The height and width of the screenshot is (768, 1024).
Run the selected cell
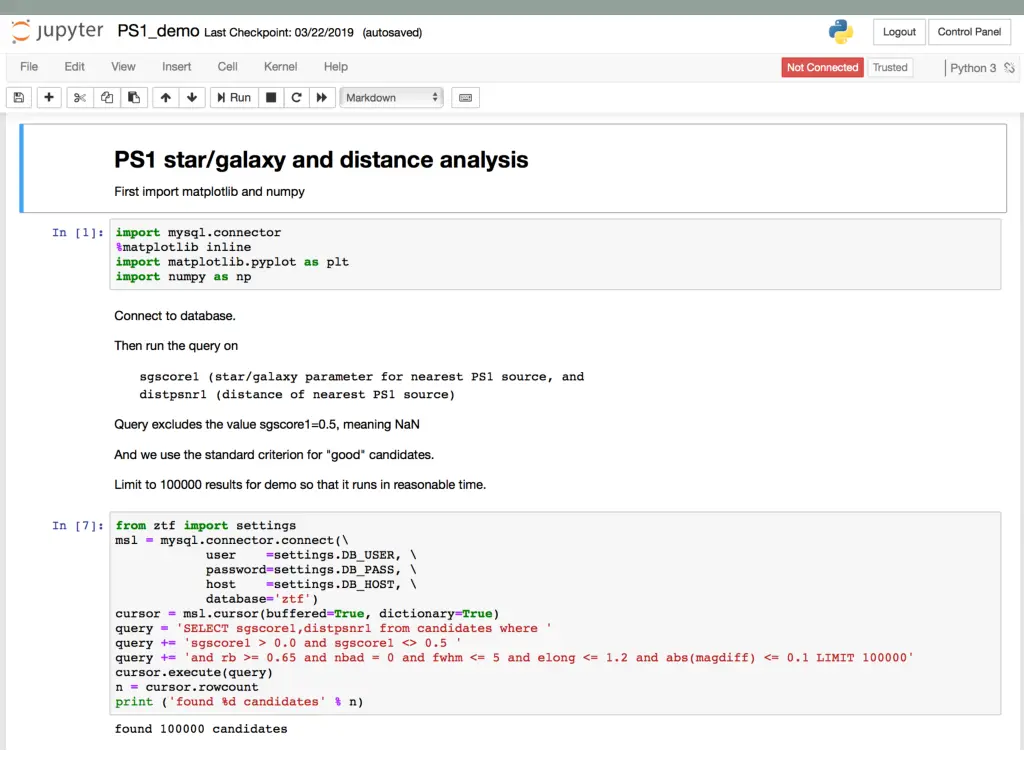click(x=234, y=97)
